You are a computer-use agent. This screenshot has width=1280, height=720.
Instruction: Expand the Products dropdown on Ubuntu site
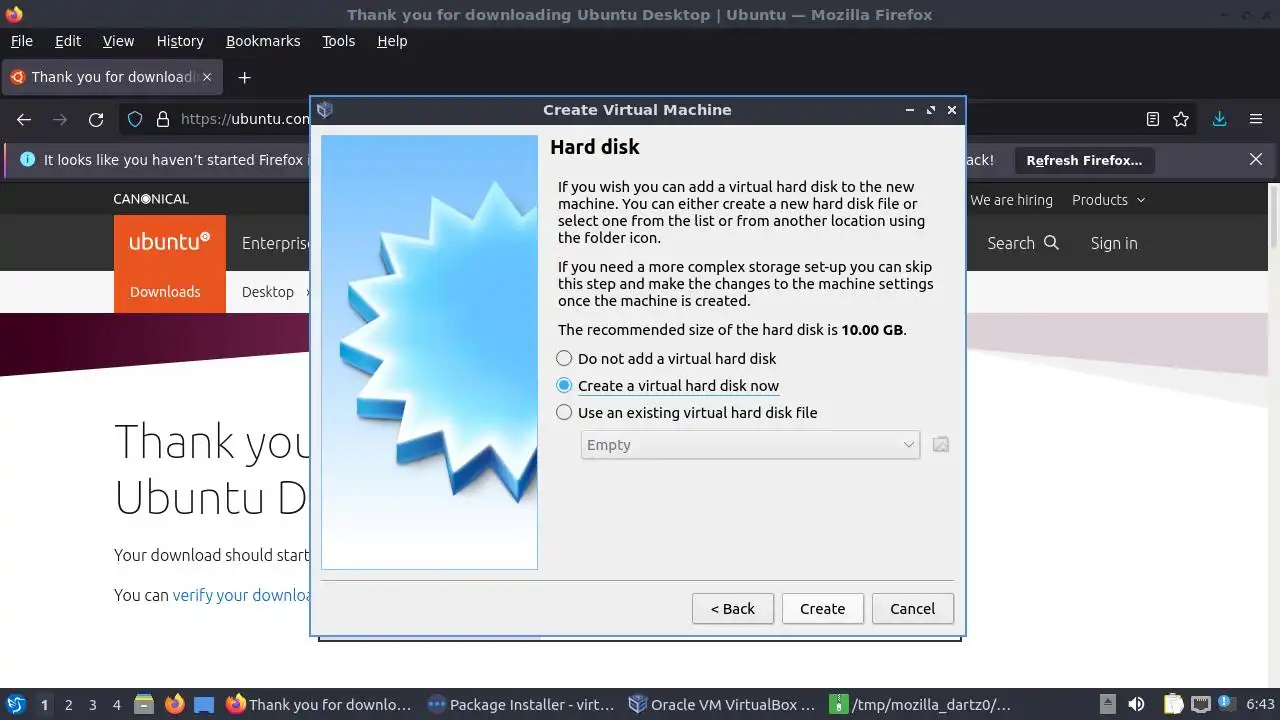1108,199
